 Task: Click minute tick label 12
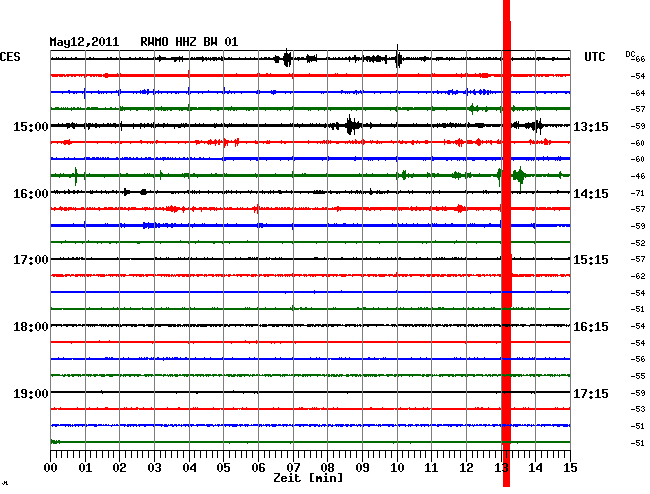[466, 468]
